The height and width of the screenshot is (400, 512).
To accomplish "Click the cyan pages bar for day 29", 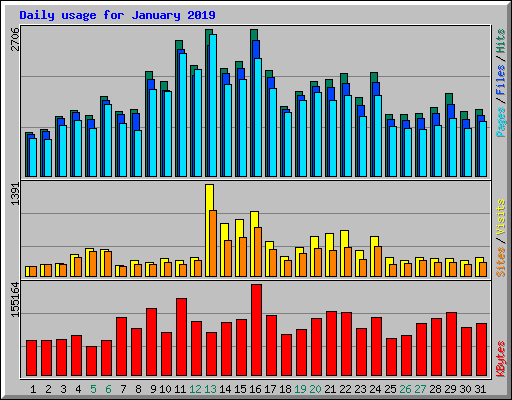I will (x=453, y=147).
